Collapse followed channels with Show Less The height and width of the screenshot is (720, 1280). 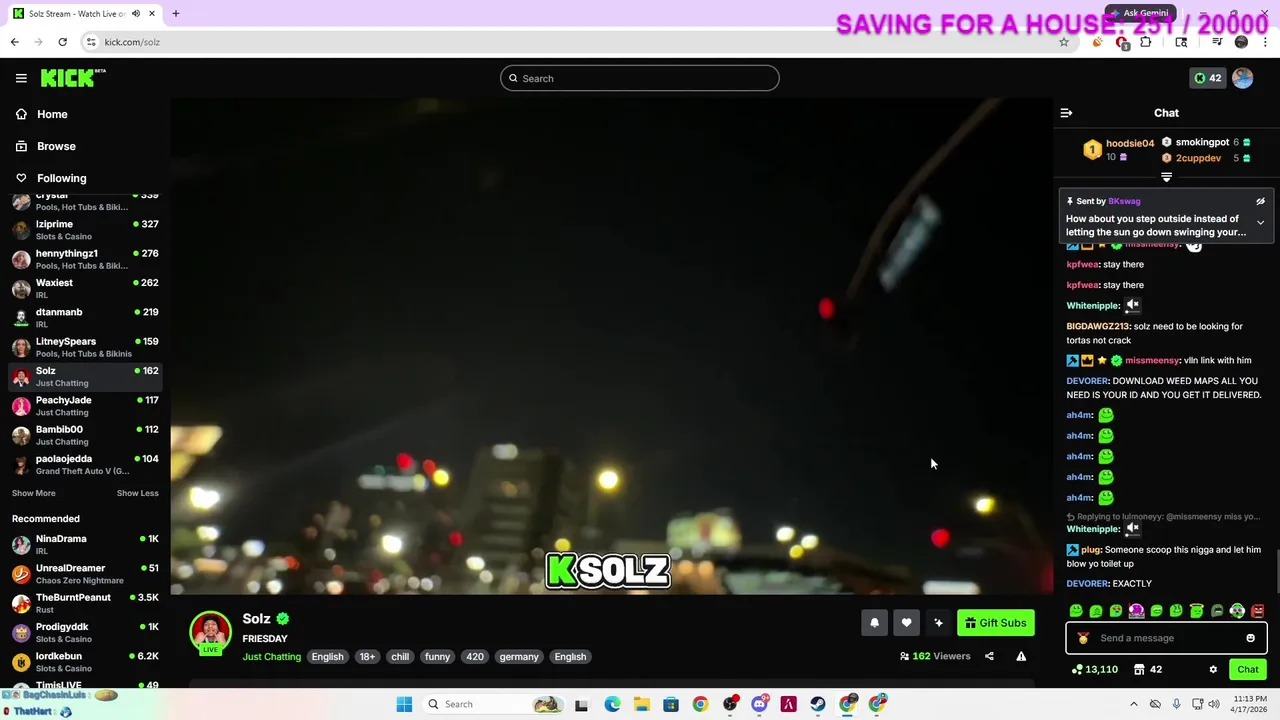coord(137,493)
